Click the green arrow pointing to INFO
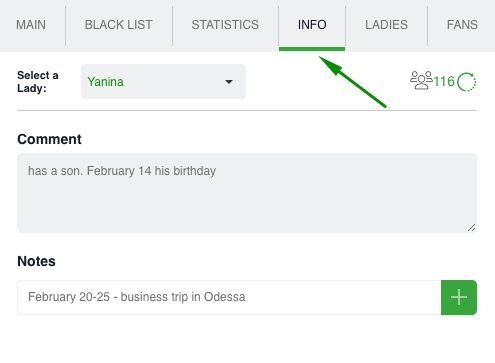495x363 pixels. [352, 82]
